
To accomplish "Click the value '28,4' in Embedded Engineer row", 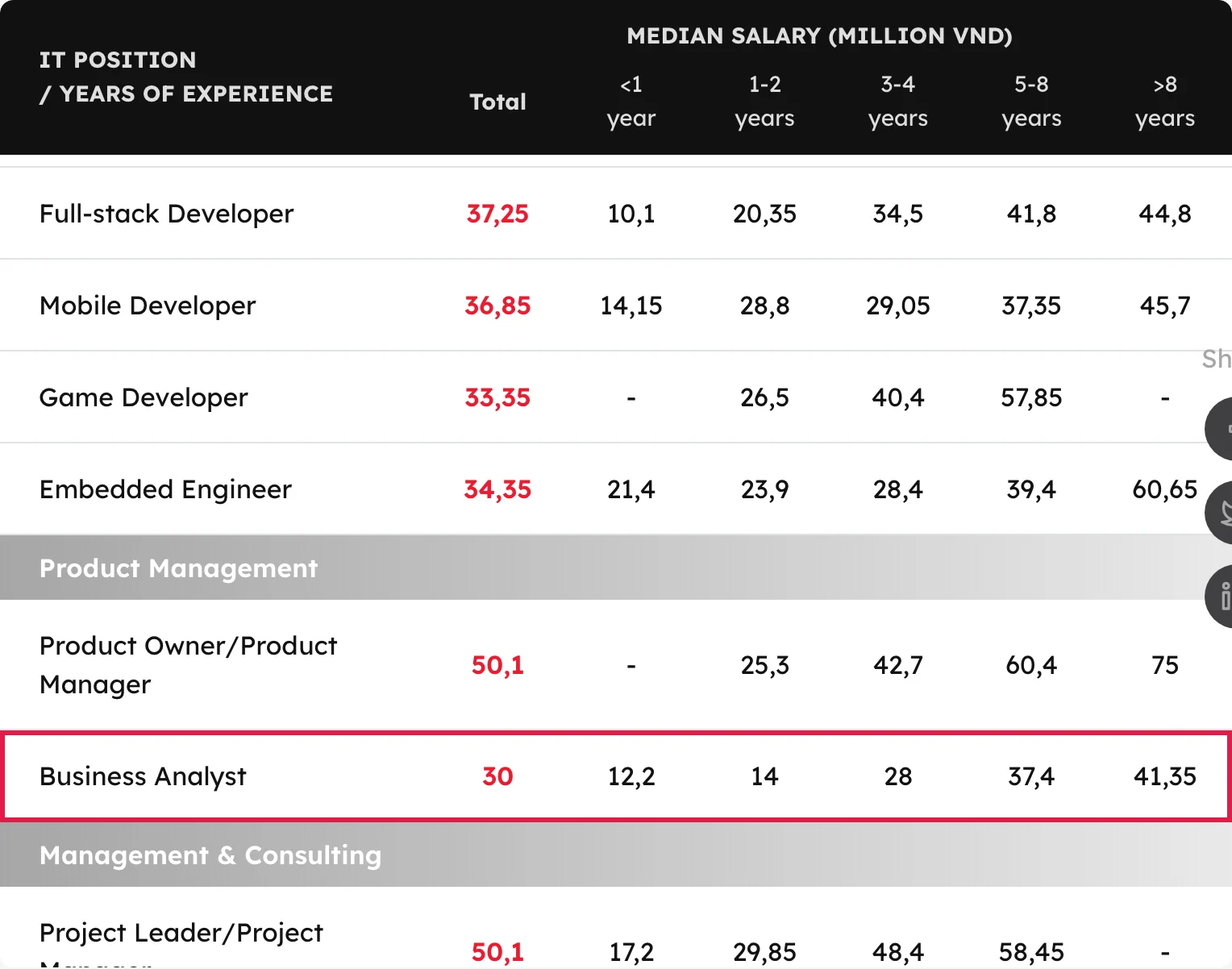I will click(898, 489).
